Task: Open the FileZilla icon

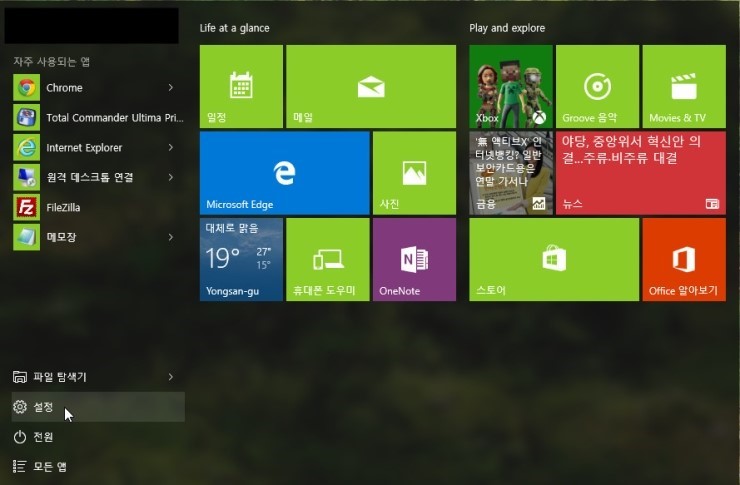Action: 26,207
